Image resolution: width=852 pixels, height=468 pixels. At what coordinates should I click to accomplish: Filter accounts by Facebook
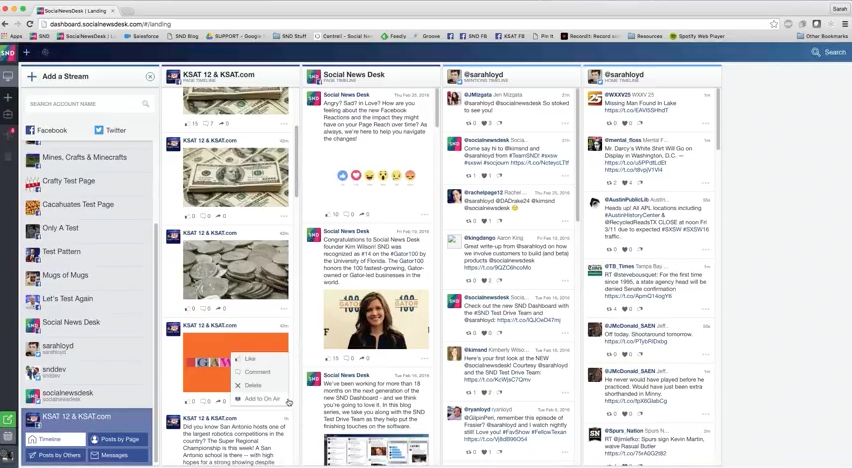[x=46, y=130]
